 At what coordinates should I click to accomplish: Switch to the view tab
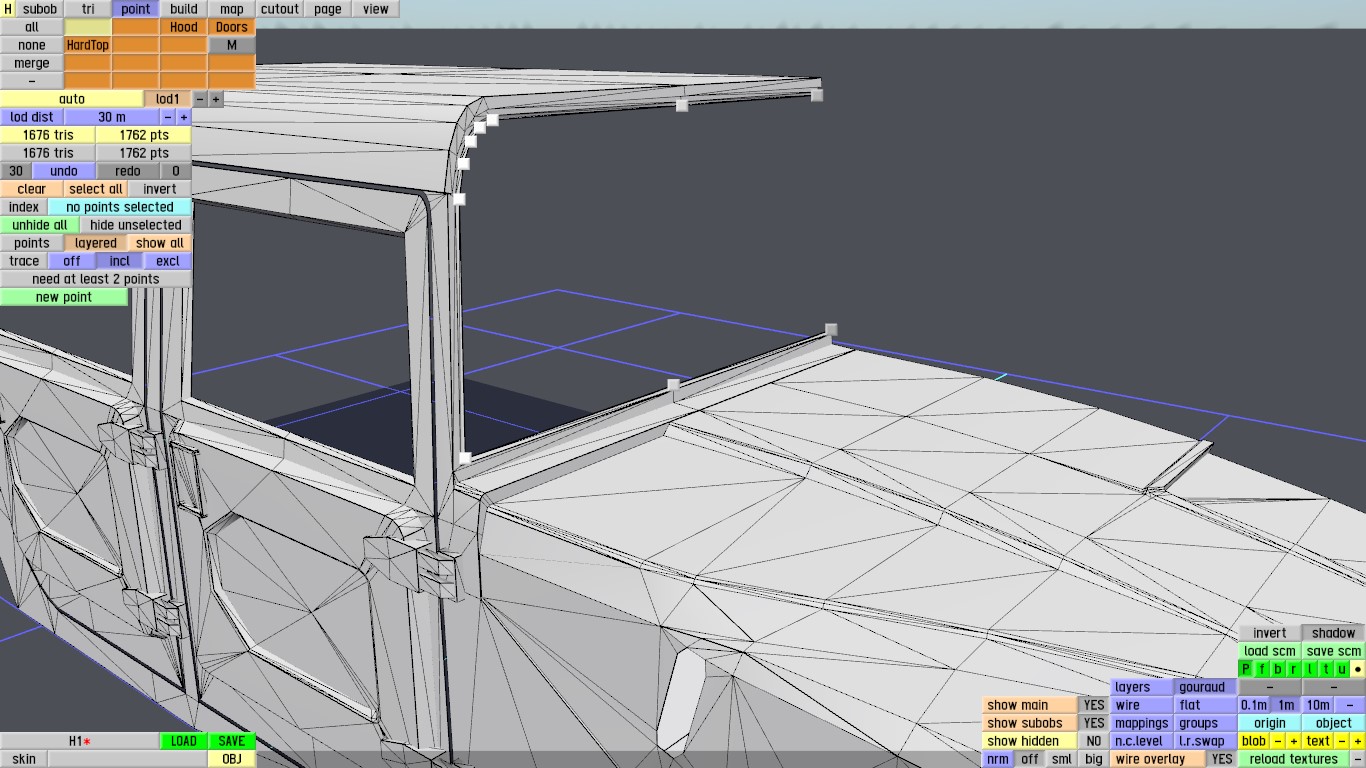(376, 9)
